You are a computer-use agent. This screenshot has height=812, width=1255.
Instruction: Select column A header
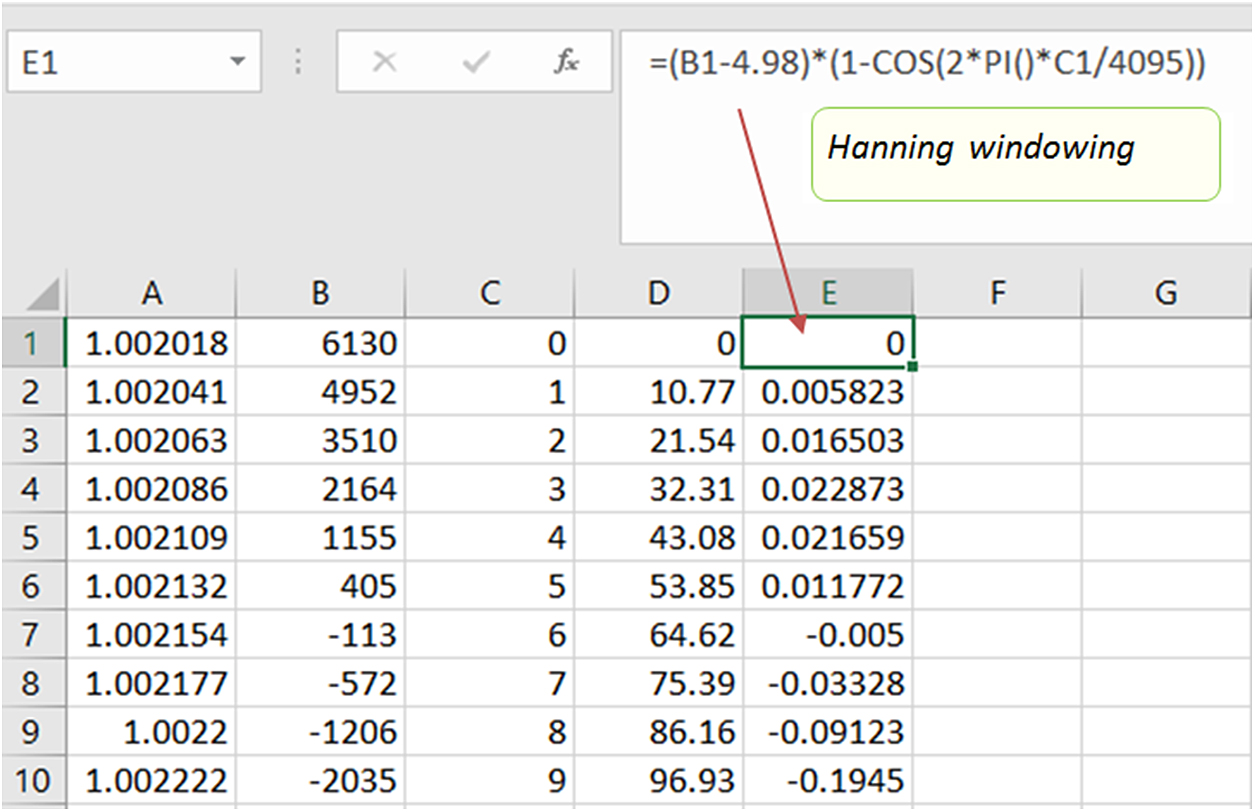(x=151, y=292)
